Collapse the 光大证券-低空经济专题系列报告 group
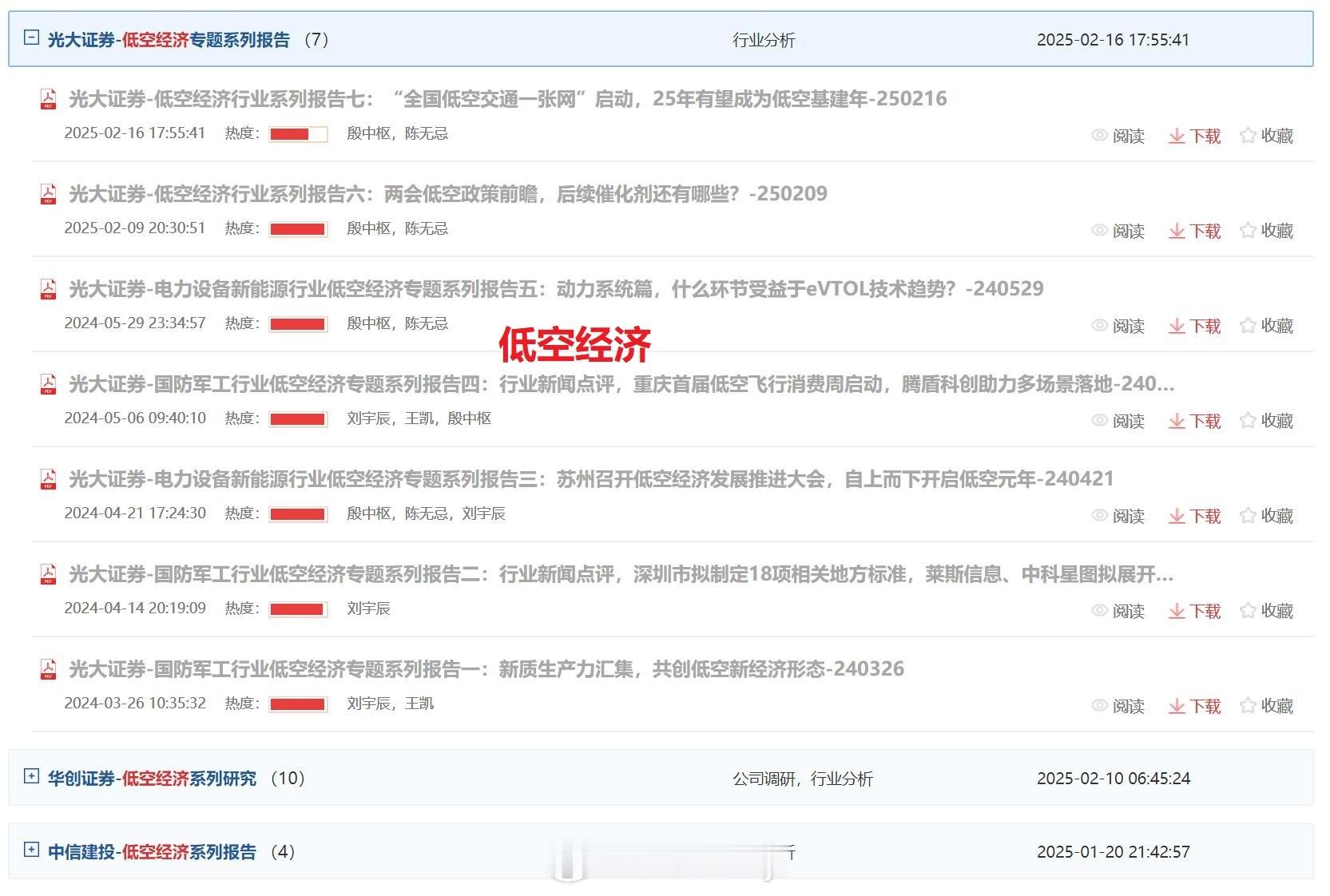 click(31, 37)
